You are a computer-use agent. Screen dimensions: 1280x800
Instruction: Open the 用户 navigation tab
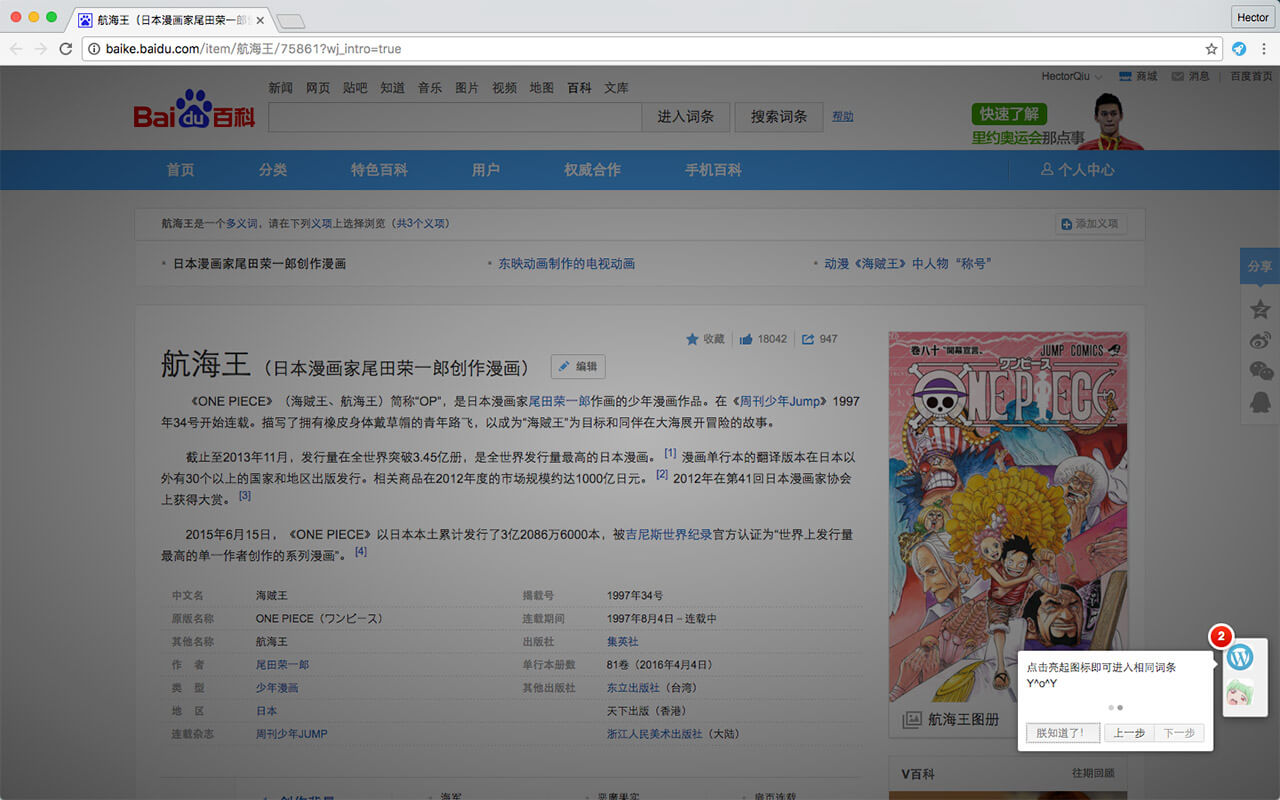point(486,170)
